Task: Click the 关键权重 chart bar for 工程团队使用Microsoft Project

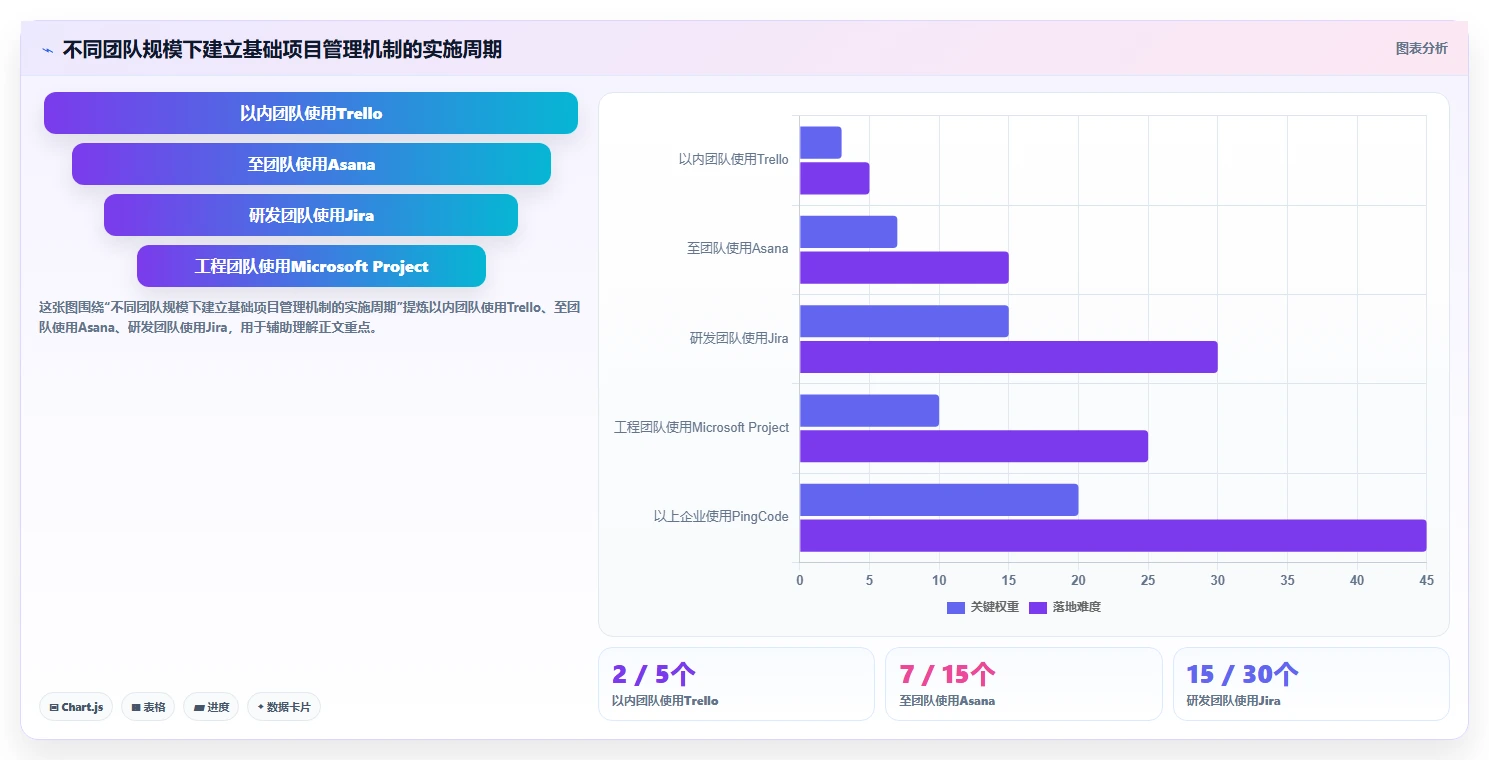Action: click(x=869, y=411)
